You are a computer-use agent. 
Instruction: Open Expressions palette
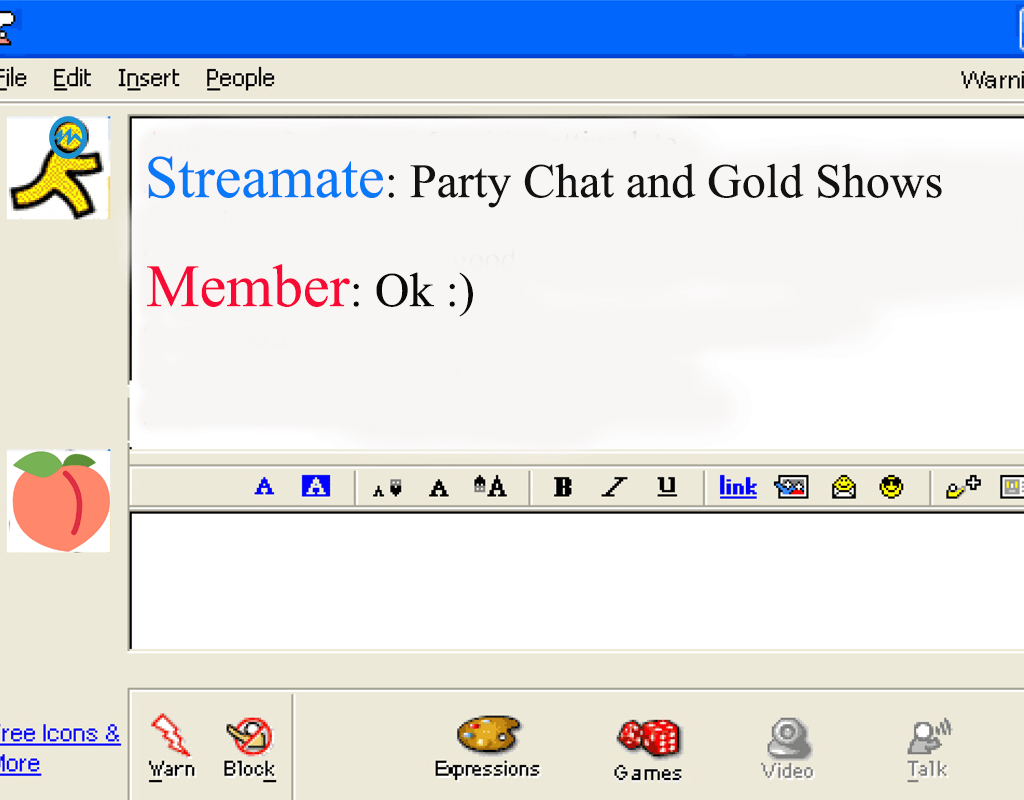pyautogui.click(x=487, y=747)
